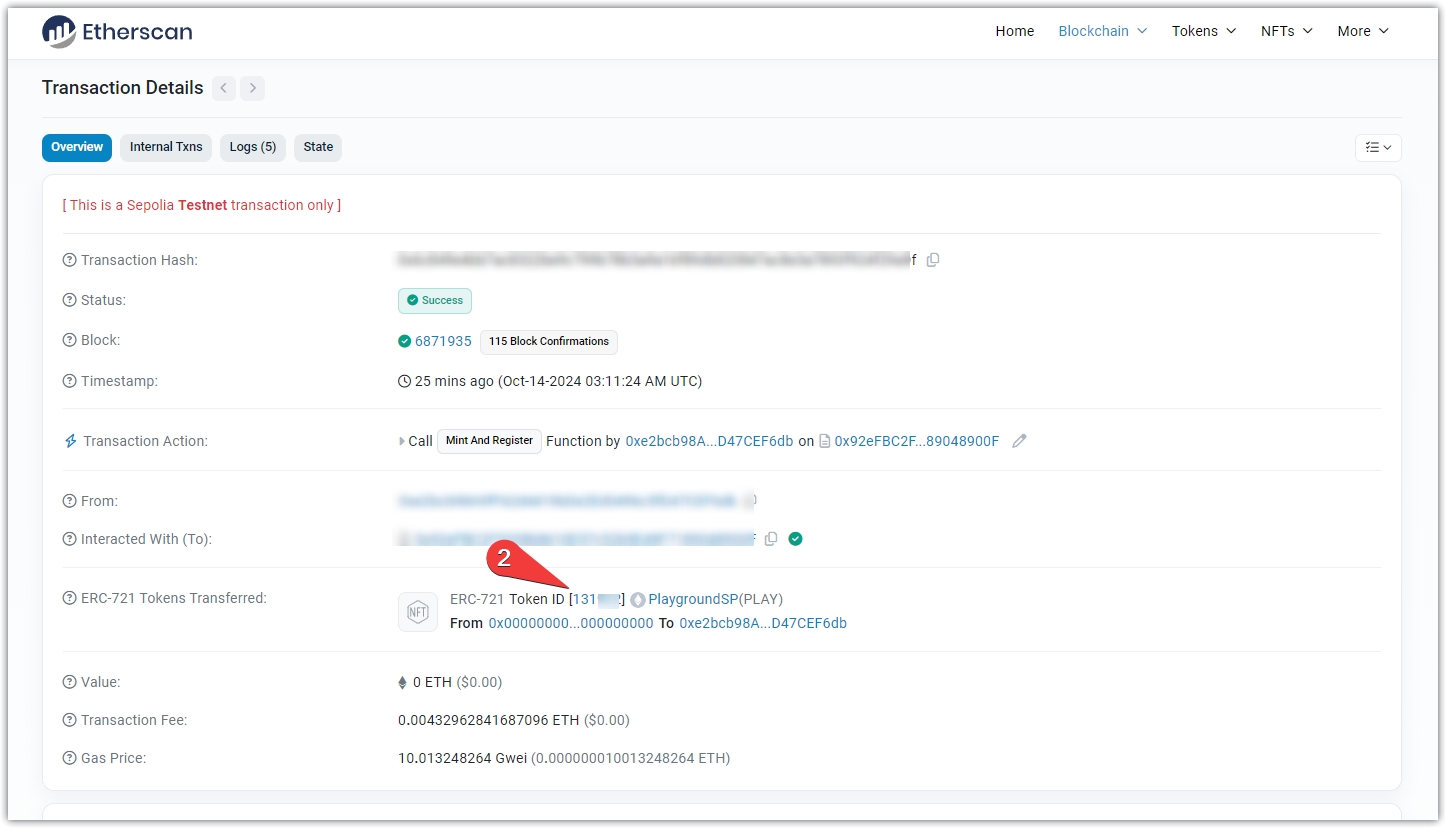Click the Etherscan logo
Screen dimensions: 1446x828
click(x=117, y=32)
